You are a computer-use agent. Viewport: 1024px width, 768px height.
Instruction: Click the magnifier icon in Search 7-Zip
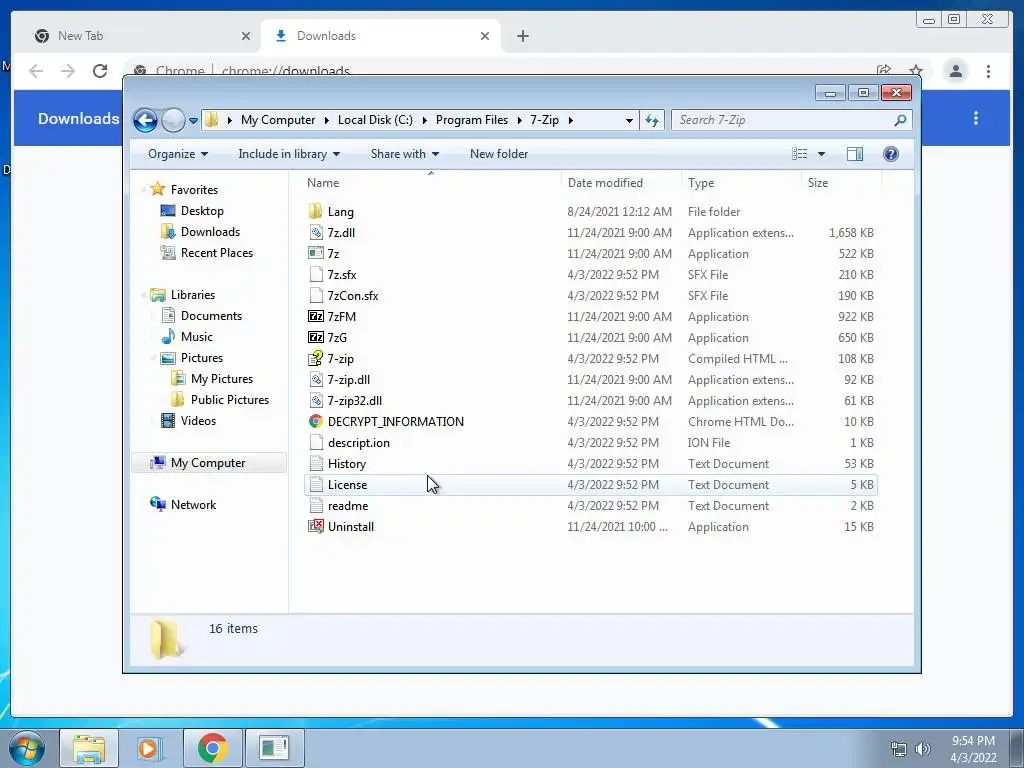(x=900, y=120)
